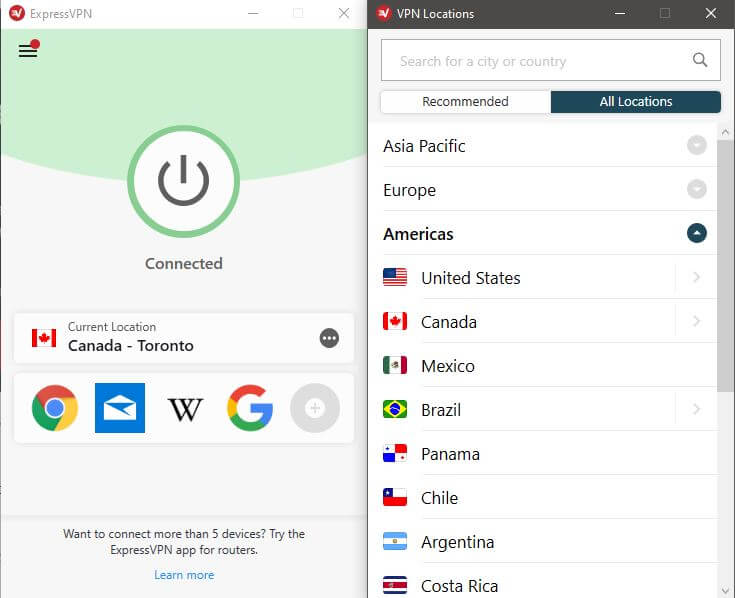Close the VPN Locations window
This screenshot has height=598, width=735.
coord(711,13)
